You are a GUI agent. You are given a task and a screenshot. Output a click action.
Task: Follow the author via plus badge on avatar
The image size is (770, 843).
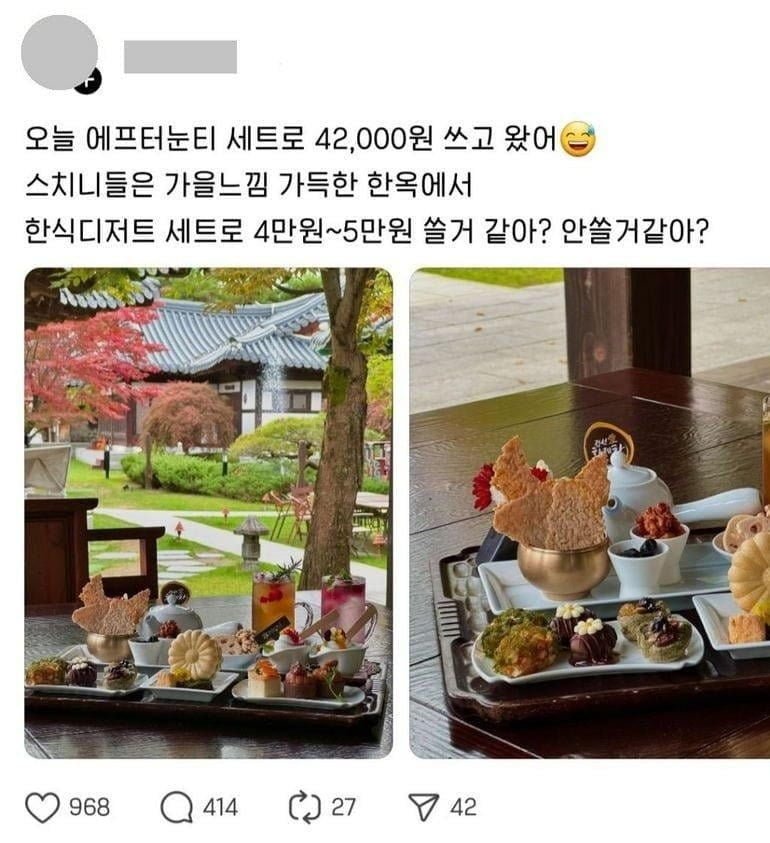point(88,81)
